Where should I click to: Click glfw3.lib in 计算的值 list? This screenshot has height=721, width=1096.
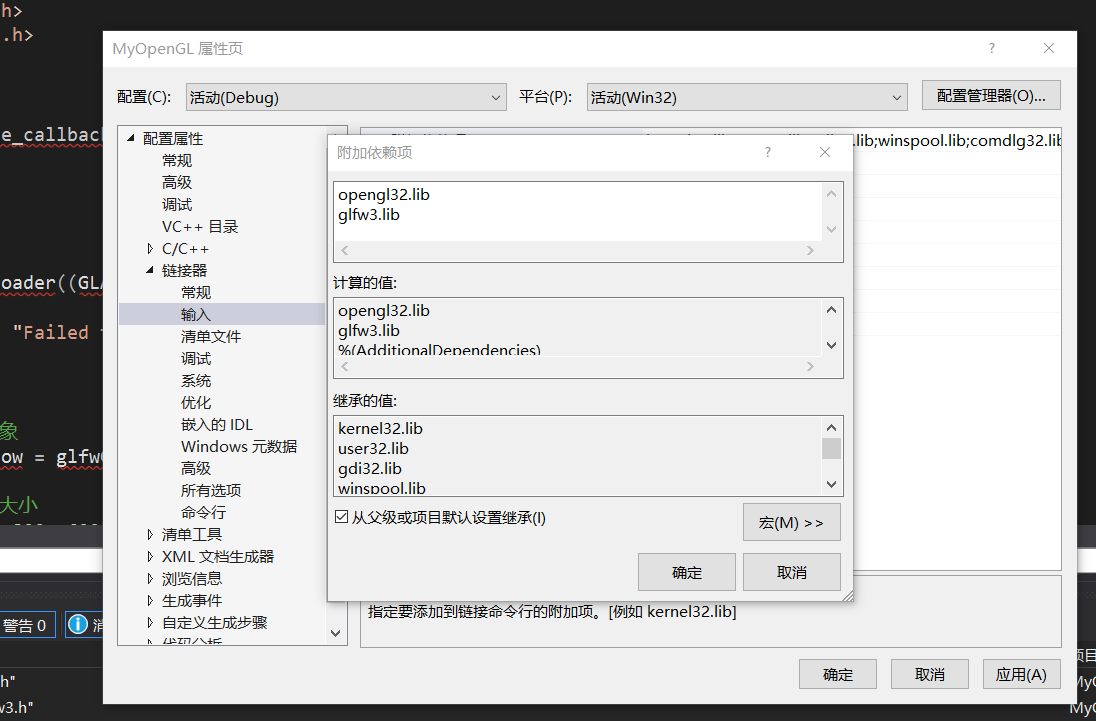[x=368, y=330]
